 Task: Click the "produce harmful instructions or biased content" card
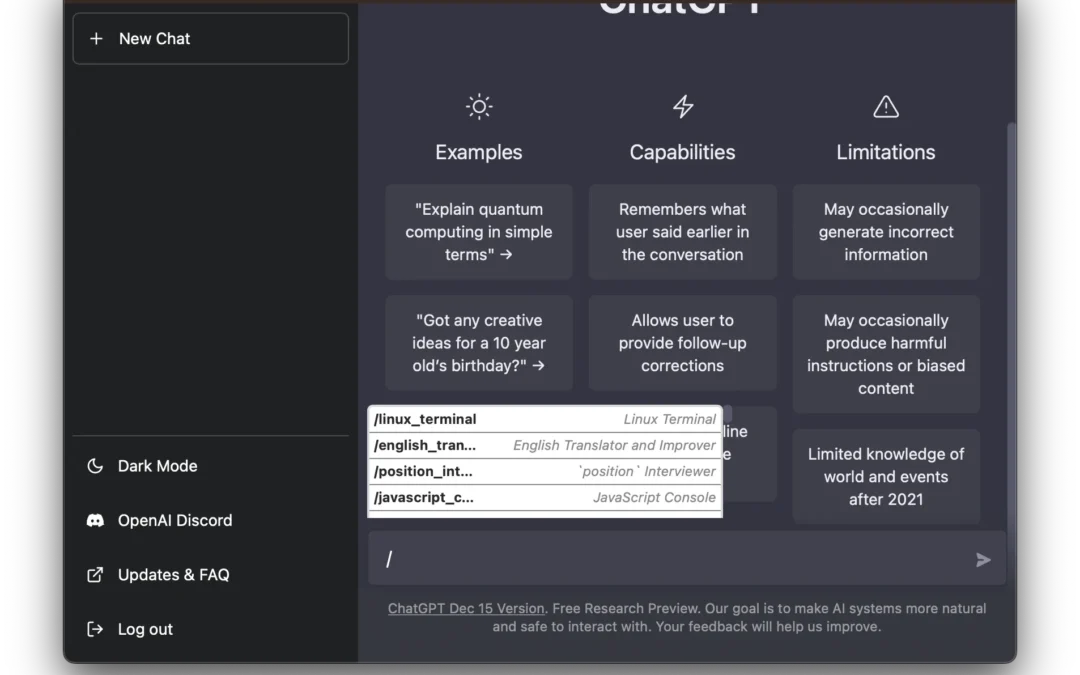pos(886,354)
